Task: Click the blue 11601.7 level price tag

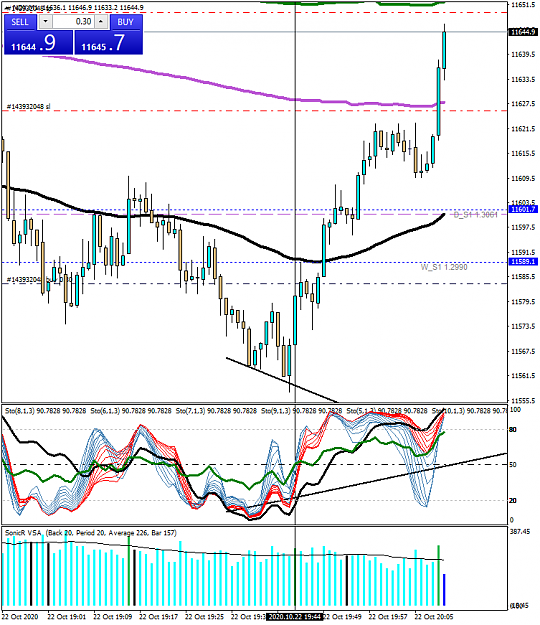Action: click(523, 209)
